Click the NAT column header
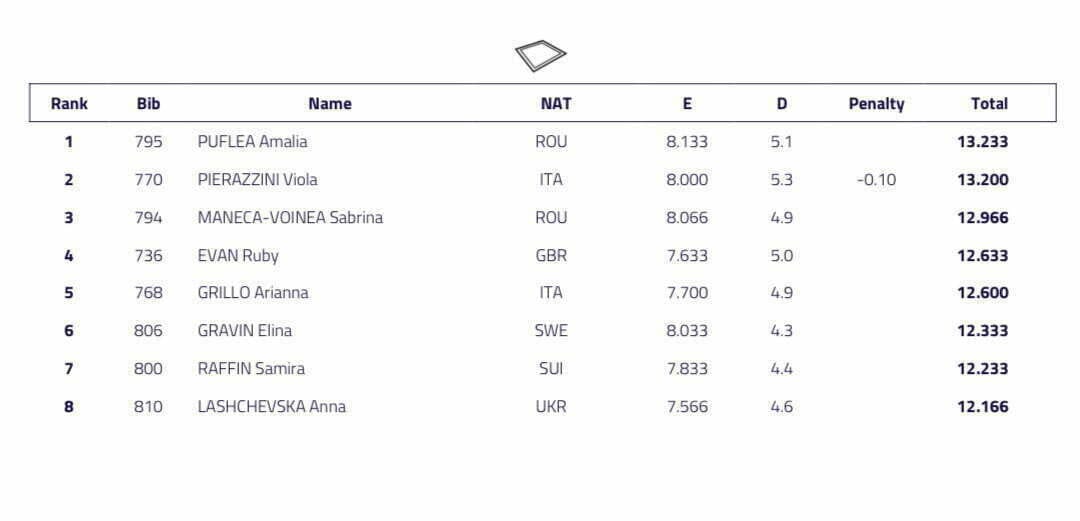 pyautogui.click(x=555, y=103)
